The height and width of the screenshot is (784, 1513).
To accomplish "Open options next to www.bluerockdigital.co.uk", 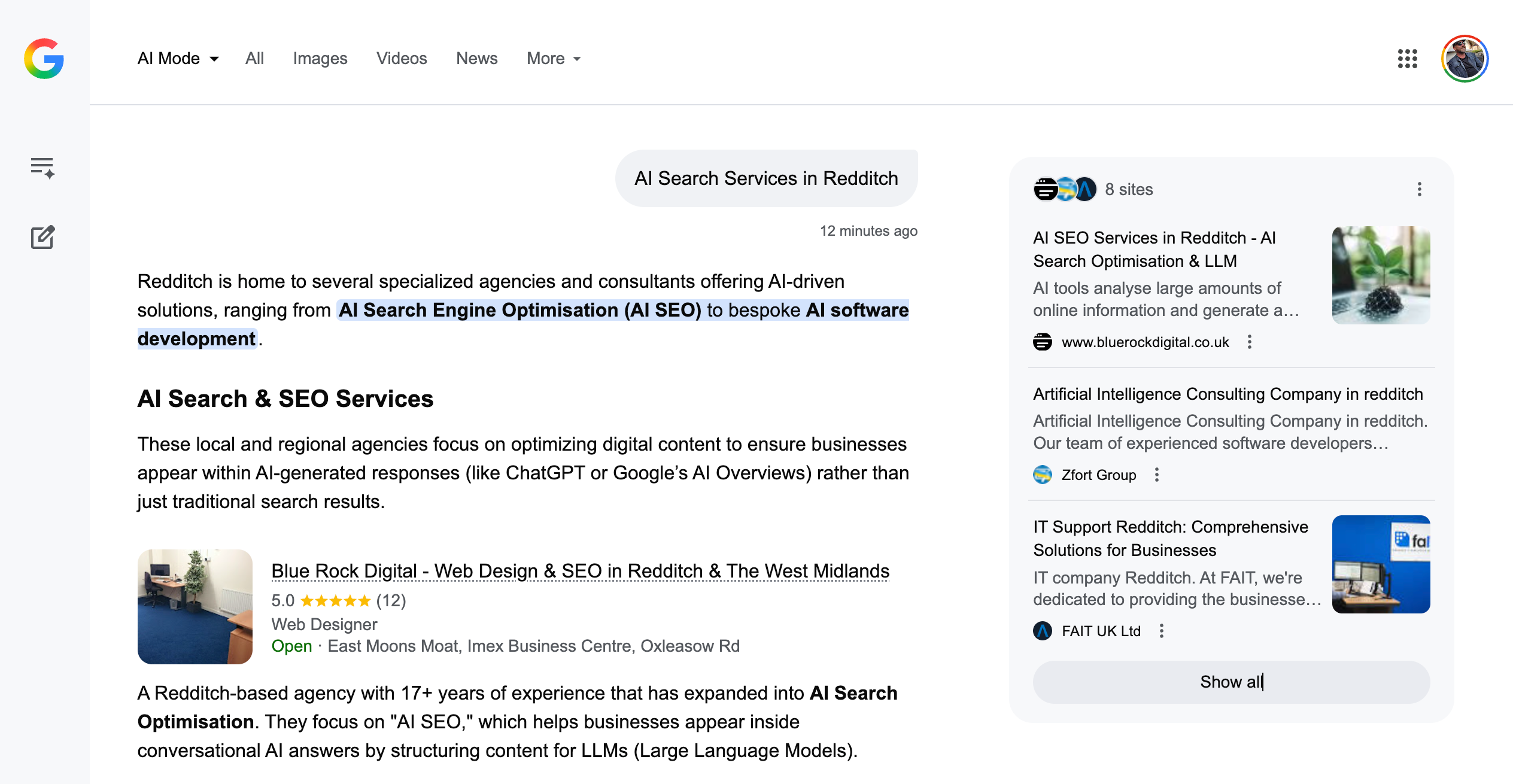I will pos(1249,342).
